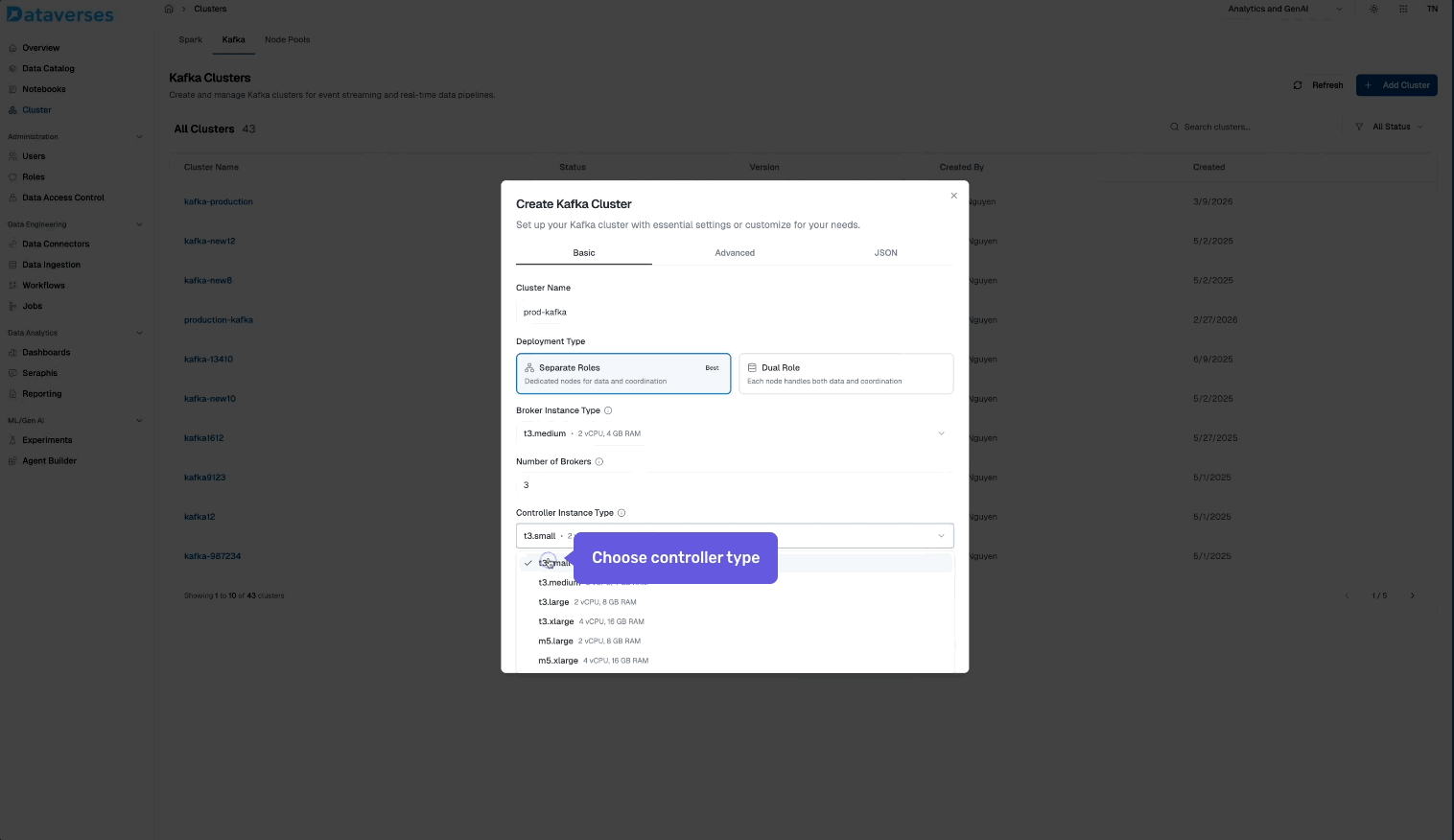
Task: Expand the Broker Instance Type dropdown
Action: point(734,433)
